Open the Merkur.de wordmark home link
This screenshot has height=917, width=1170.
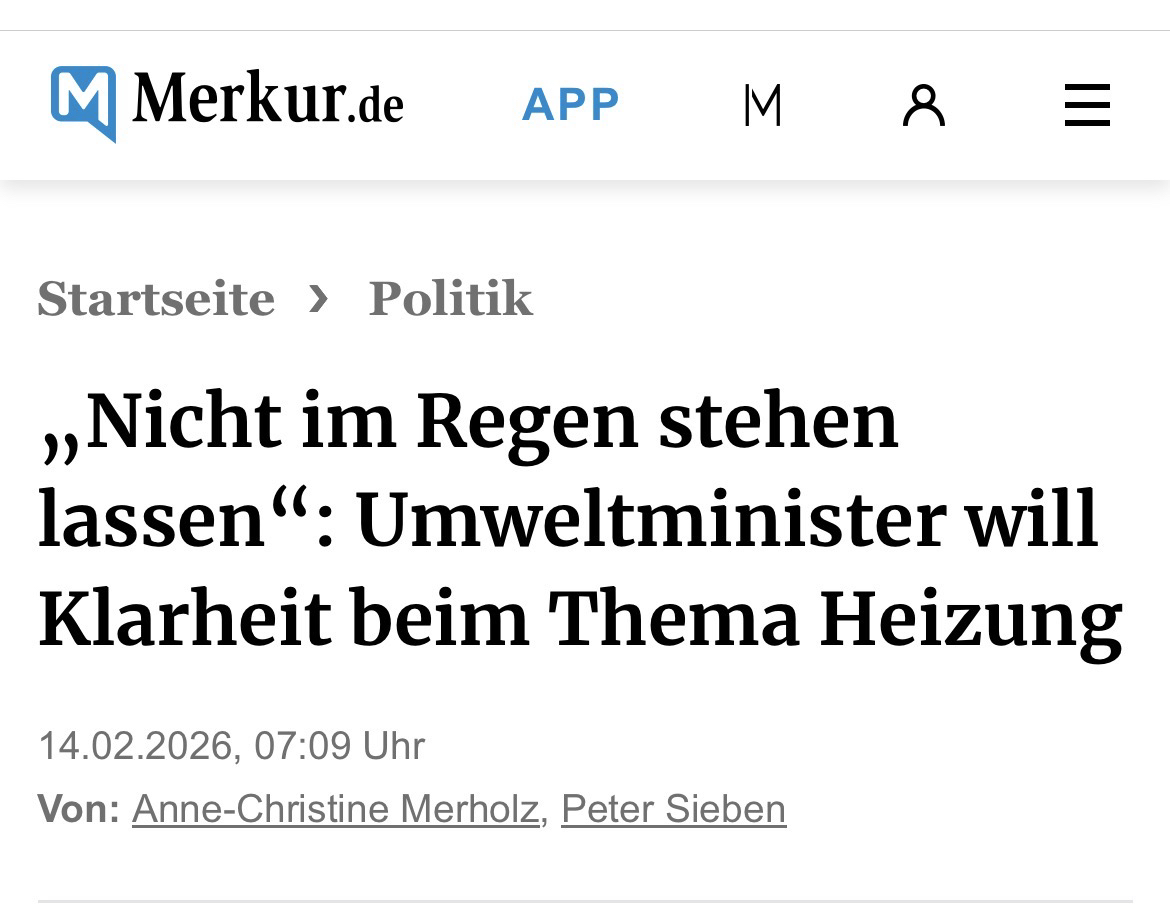268,103
